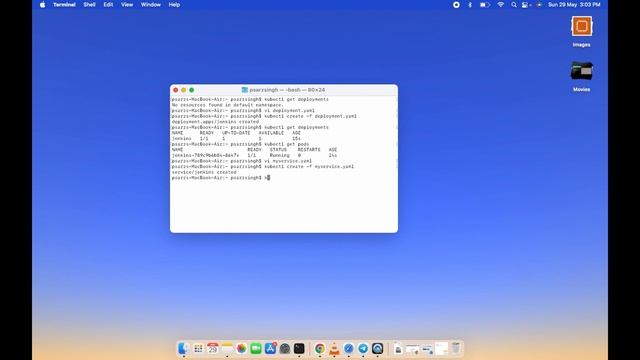Click the white minimized window thumbnail beside the Trash

441,349
